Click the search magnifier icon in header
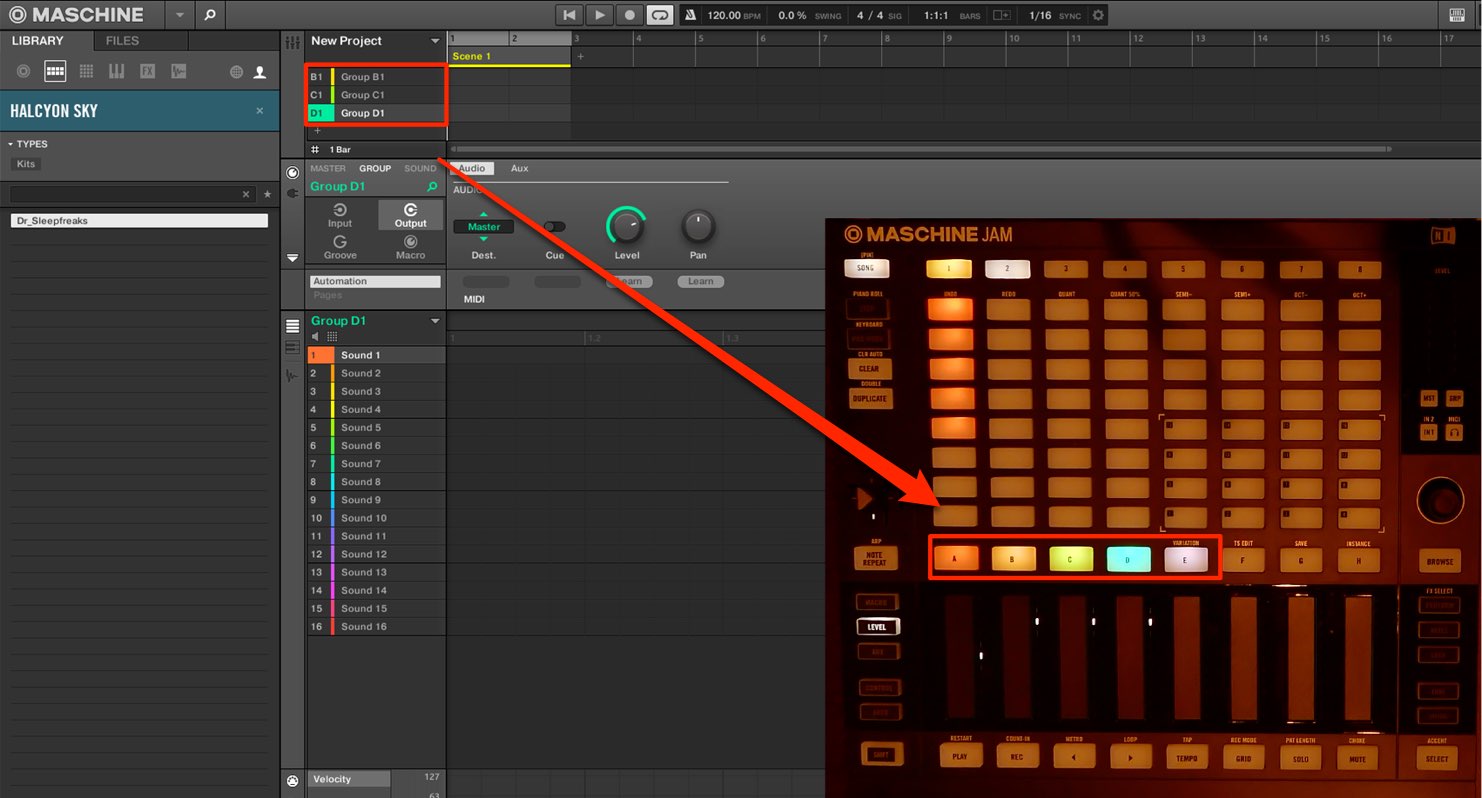Viewport: 1482px width, 798px height. click(209, 15)
